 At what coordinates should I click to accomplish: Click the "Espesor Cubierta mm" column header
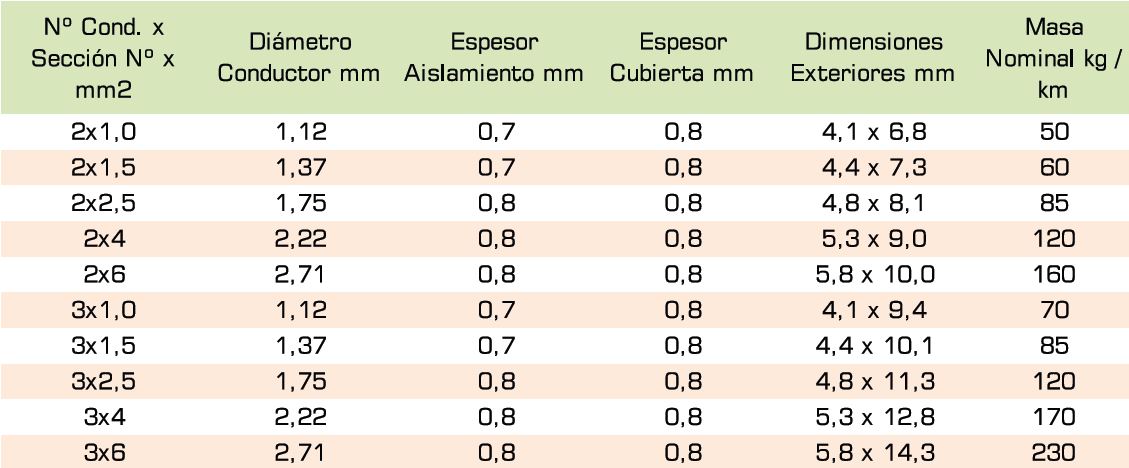[x=684, y=59]
